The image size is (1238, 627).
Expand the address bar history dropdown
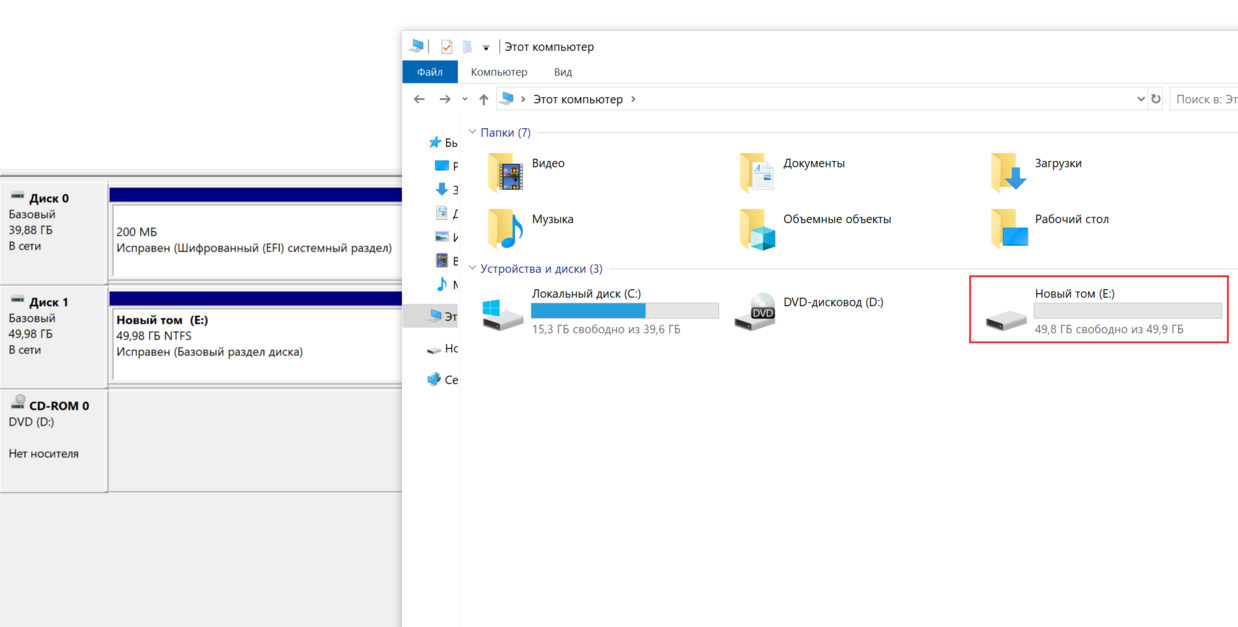(1141, 99)
